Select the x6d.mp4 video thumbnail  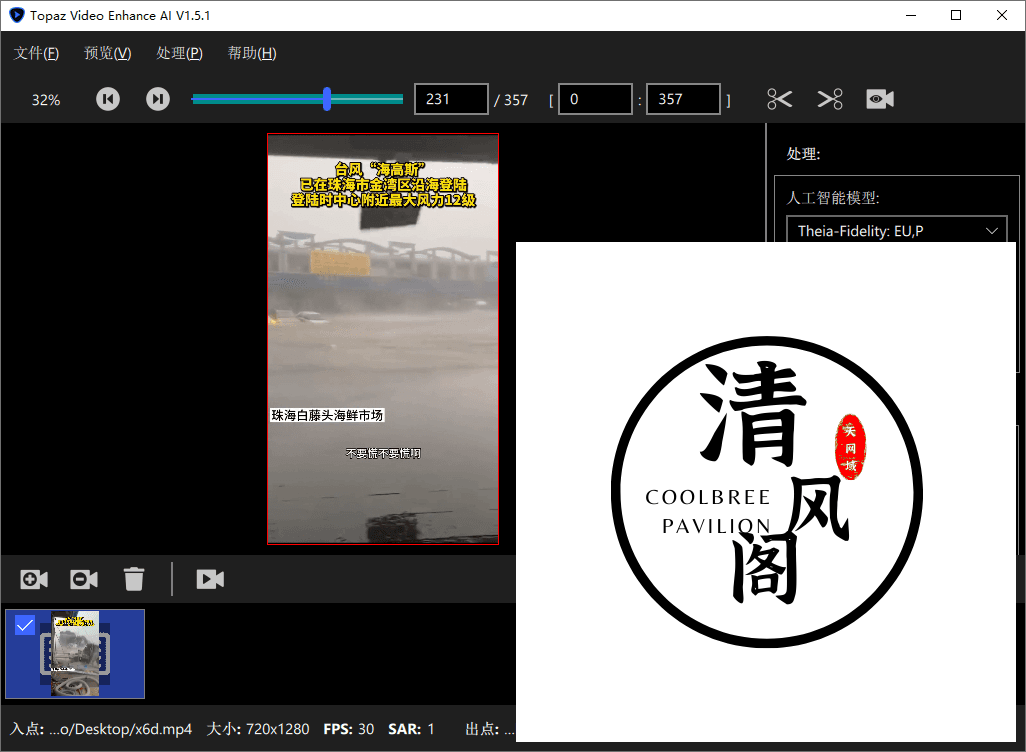[75, 654]
